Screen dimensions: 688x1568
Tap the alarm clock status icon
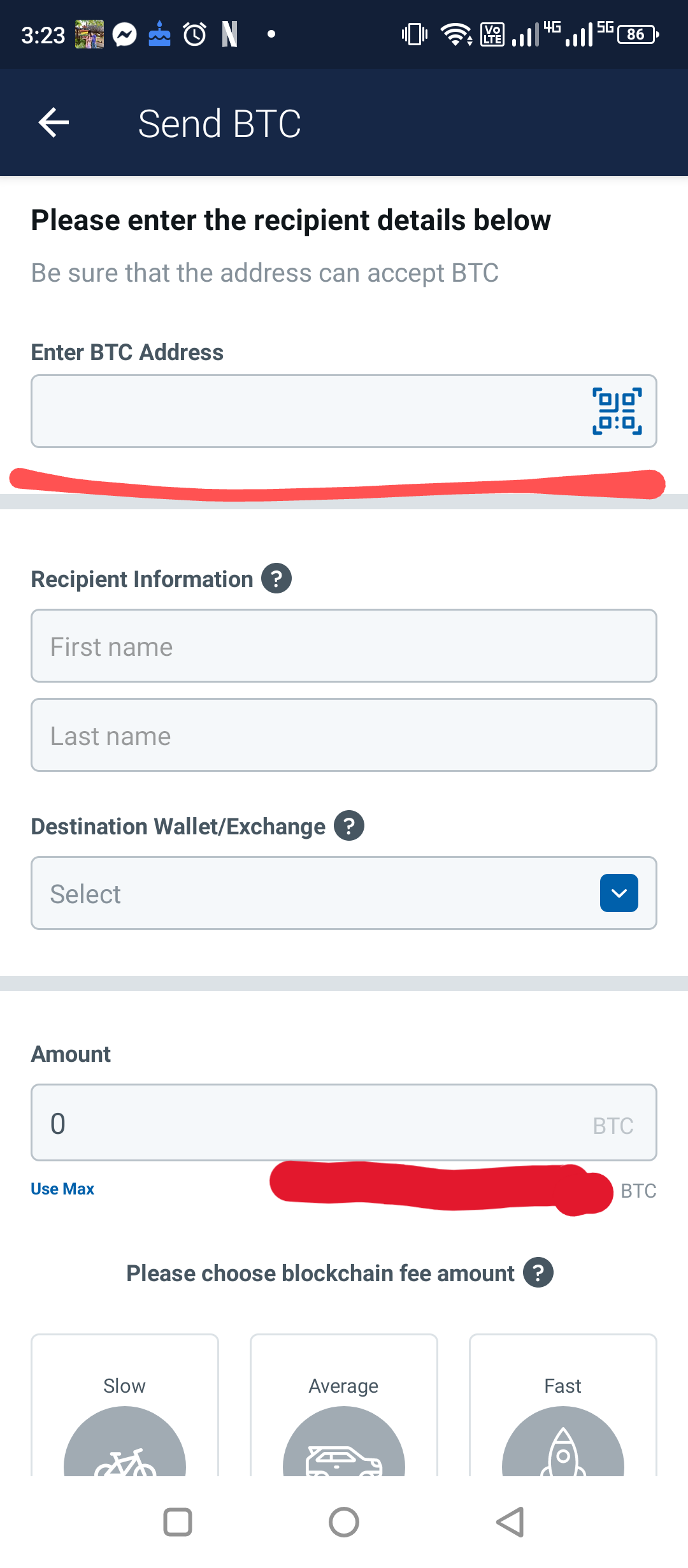(195, 34)
